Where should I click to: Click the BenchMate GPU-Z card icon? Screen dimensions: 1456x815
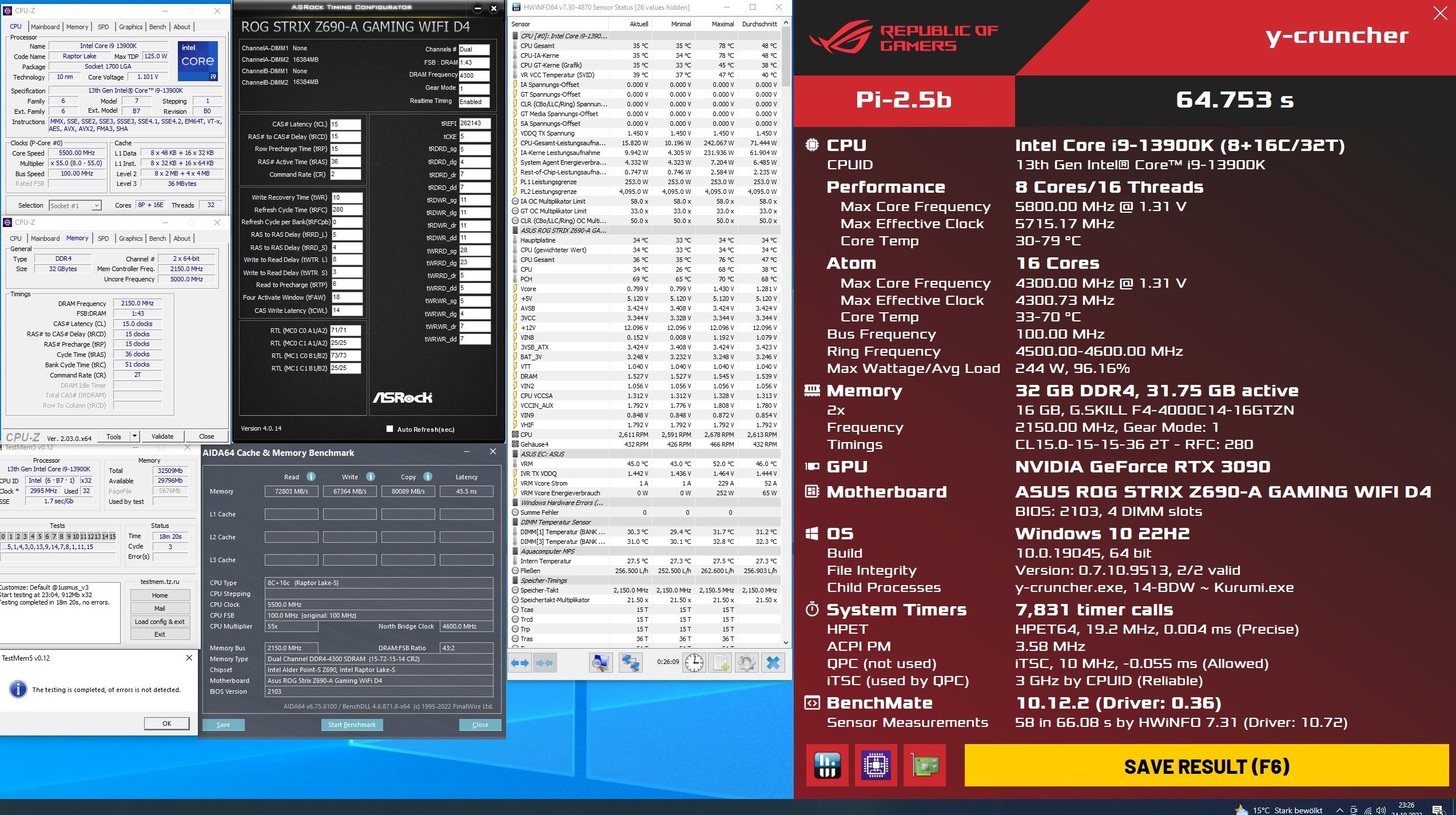coord(925,765)
